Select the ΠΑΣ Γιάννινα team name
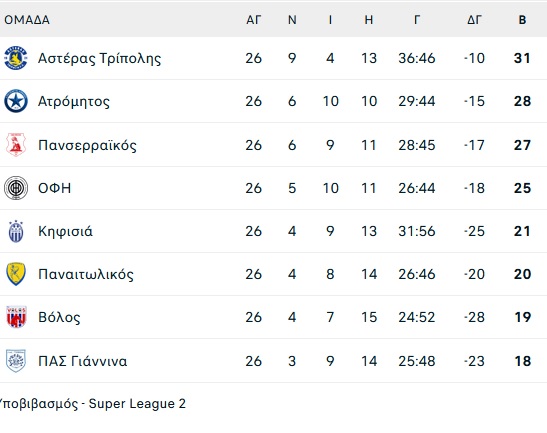 82,361
